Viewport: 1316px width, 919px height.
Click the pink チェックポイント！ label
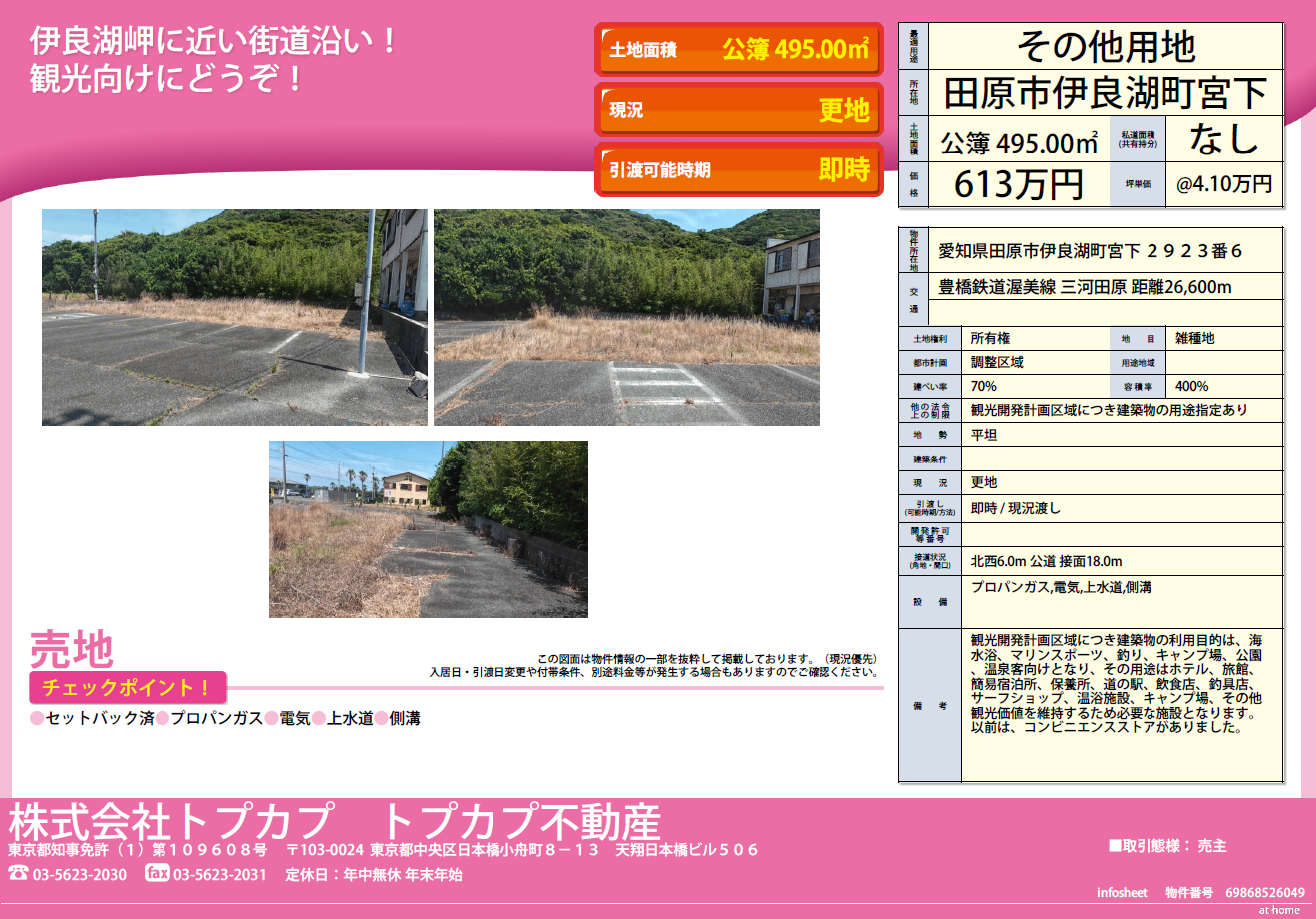128,688
